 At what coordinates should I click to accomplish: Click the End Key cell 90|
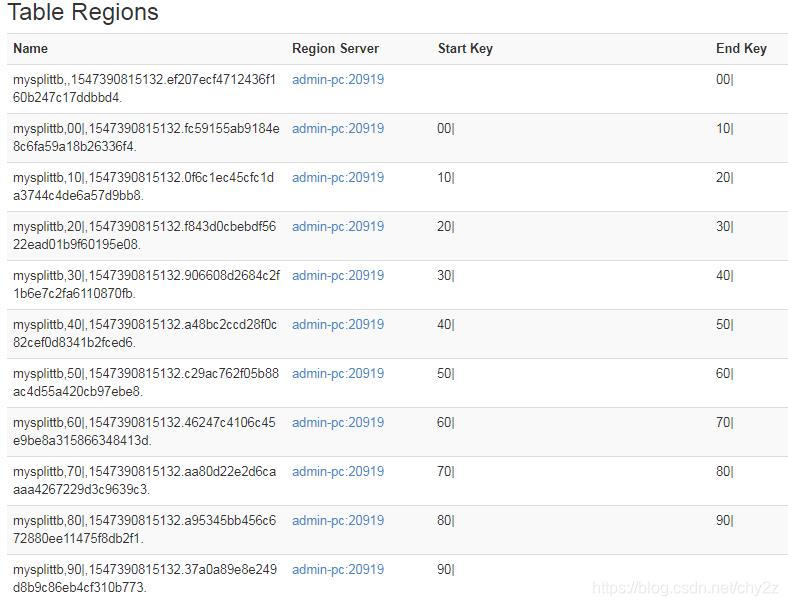click(x=725, y=521)
